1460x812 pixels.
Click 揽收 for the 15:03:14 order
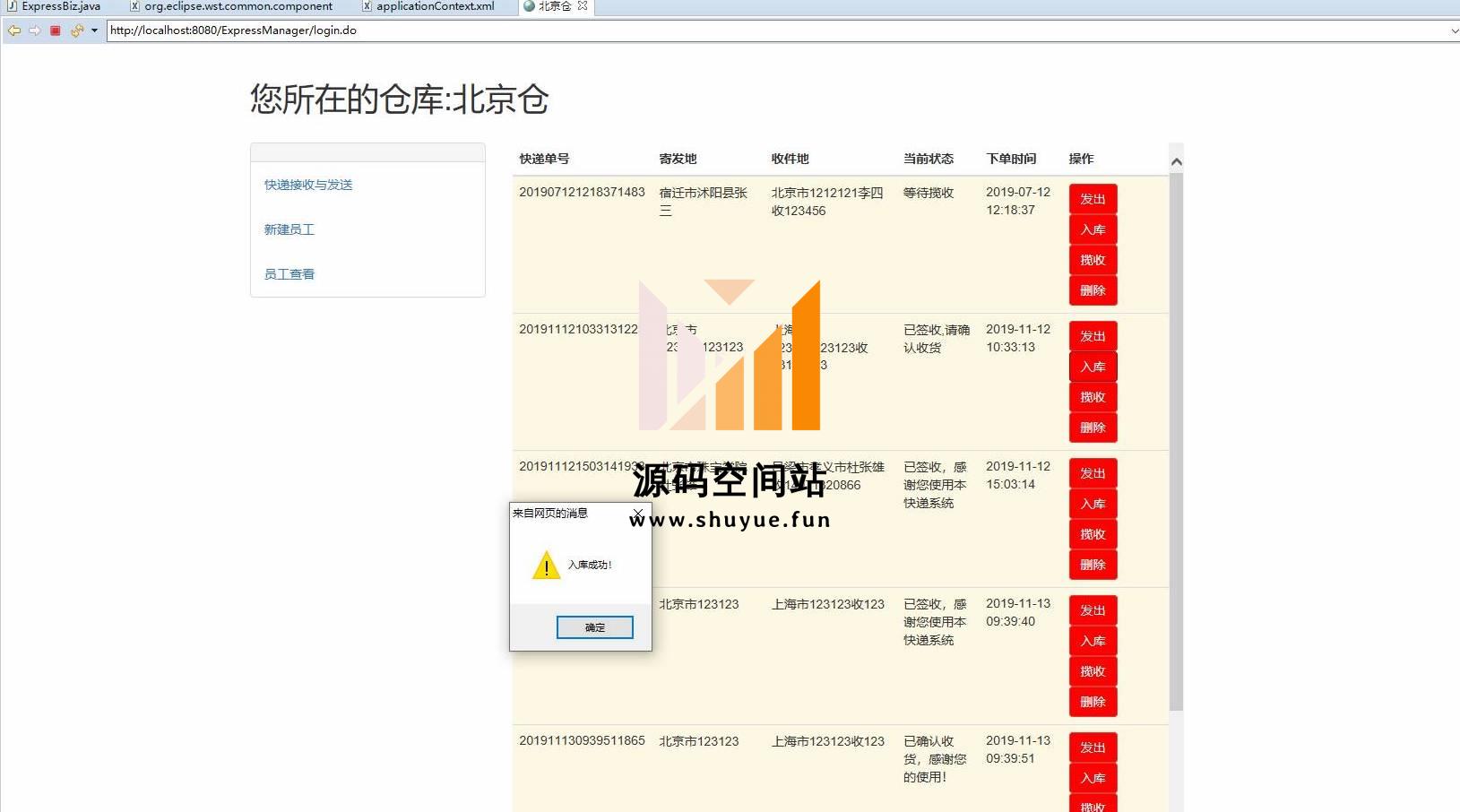point(1093,534)
